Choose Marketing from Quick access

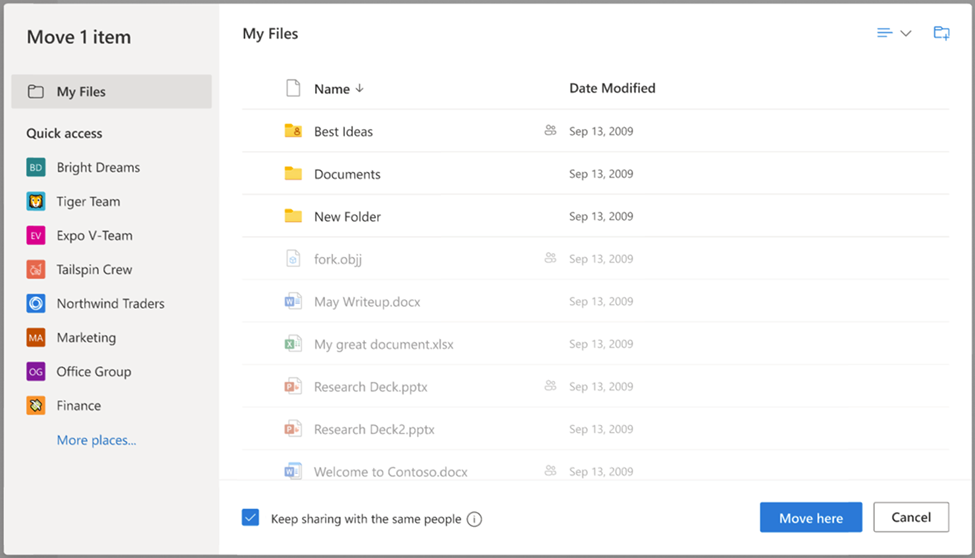[86, 338]
